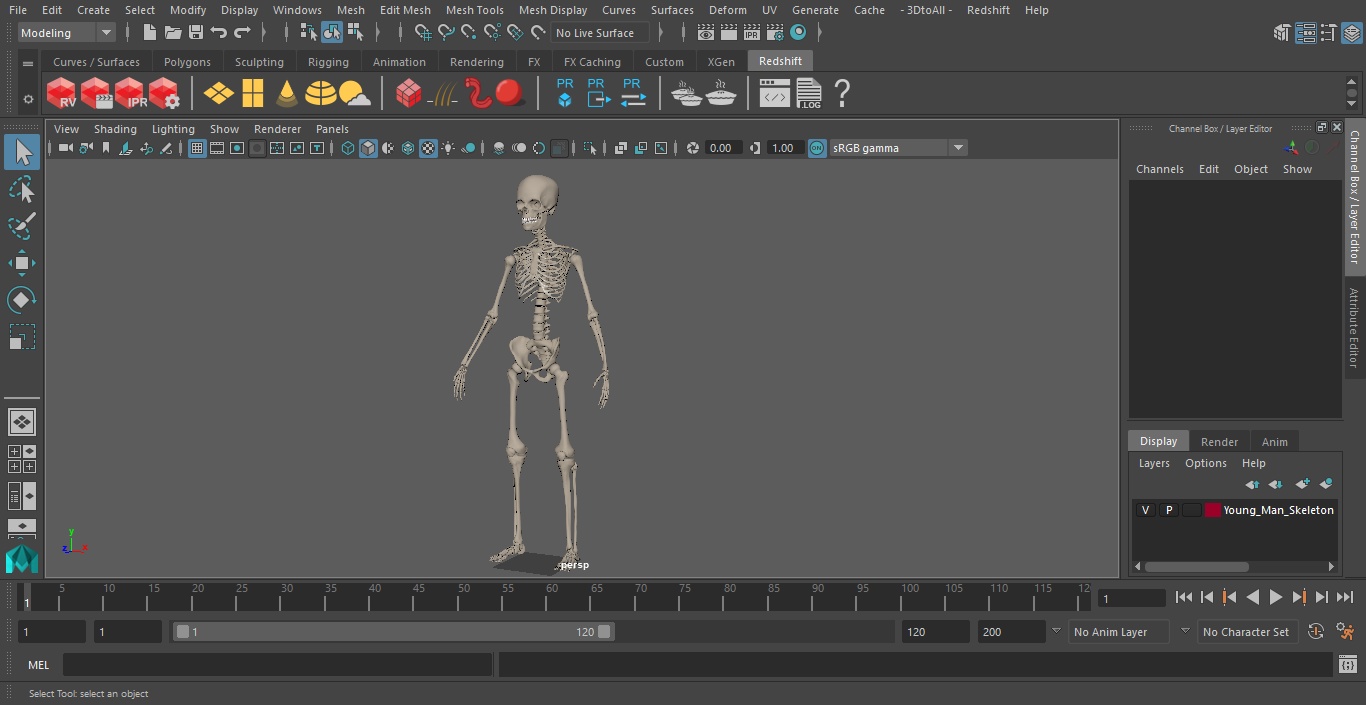Click the MEL command language button

pyautogui.click(x=38, y=664)
